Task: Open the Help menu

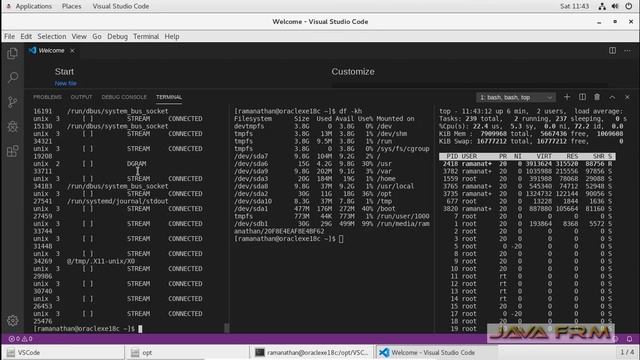Action: [172, 36]
